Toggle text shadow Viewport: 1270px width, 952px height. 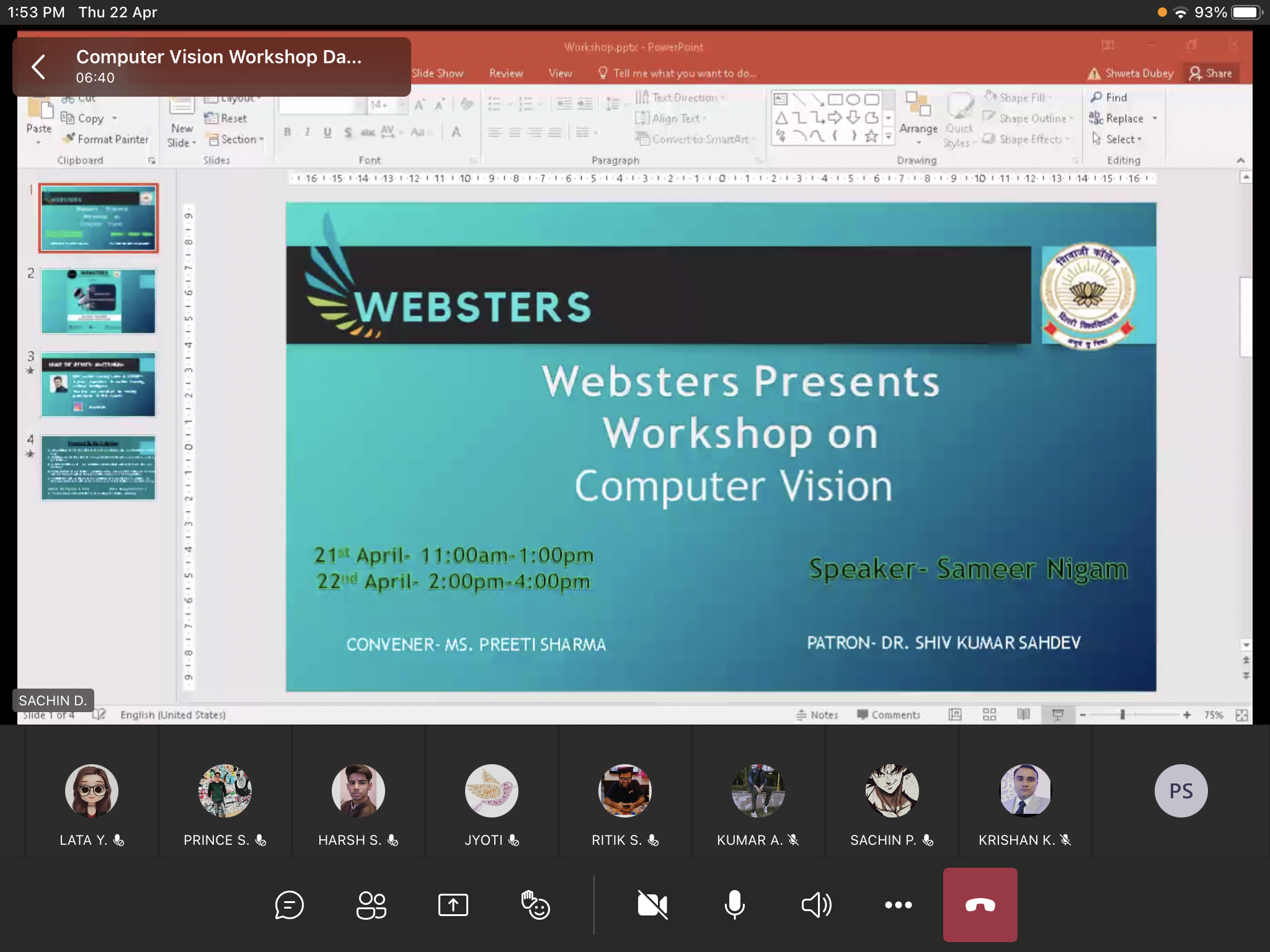(348, 132)
